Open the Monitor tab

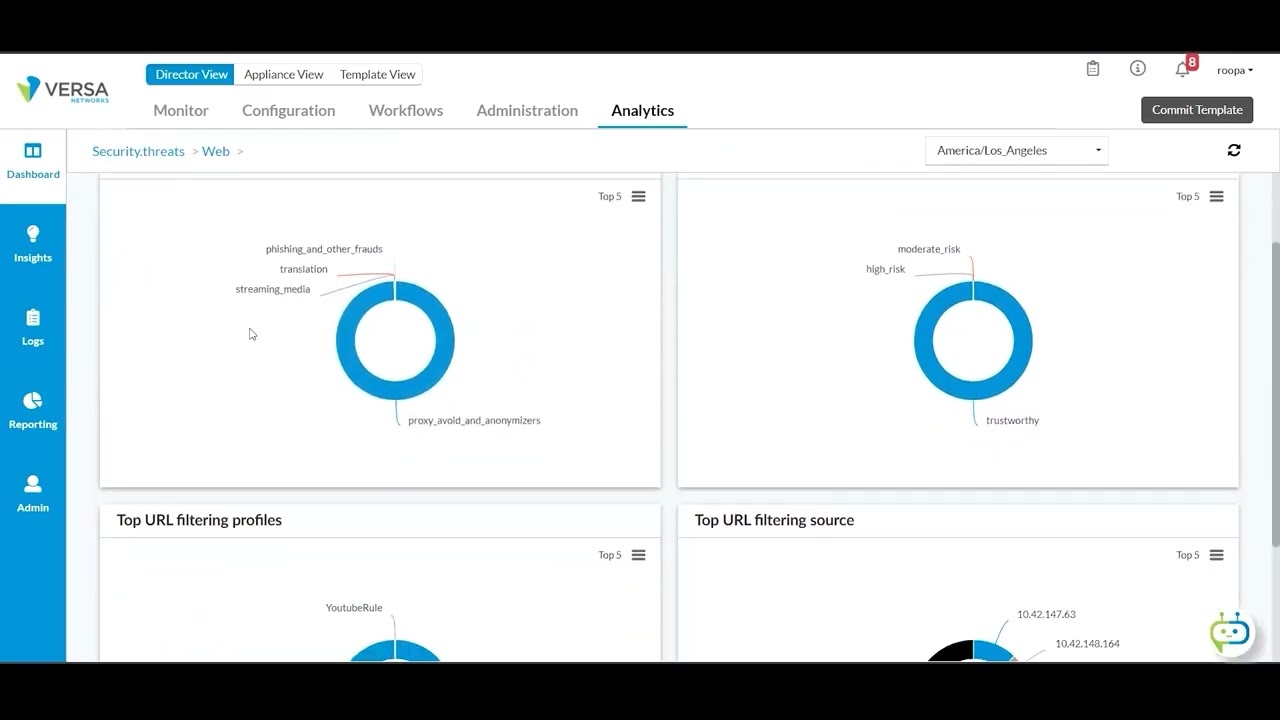coord(181,110)
